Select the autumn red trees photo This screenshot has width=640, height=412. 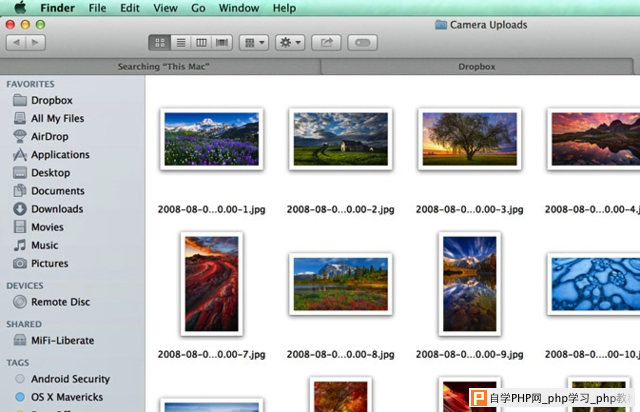point(340,395)
